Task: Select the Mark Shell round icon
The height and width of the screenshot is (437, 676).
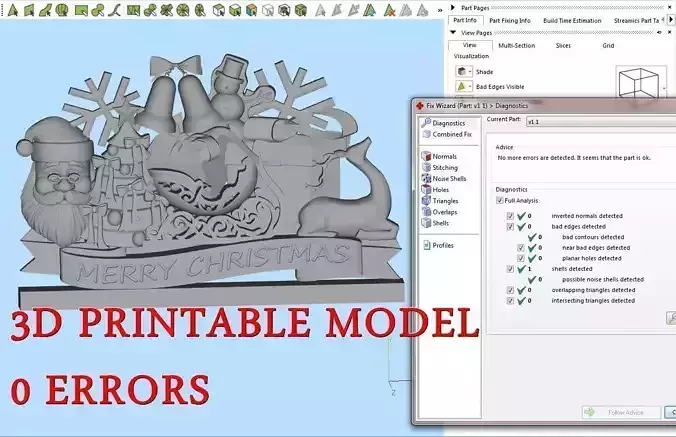Action: (62, 10)
